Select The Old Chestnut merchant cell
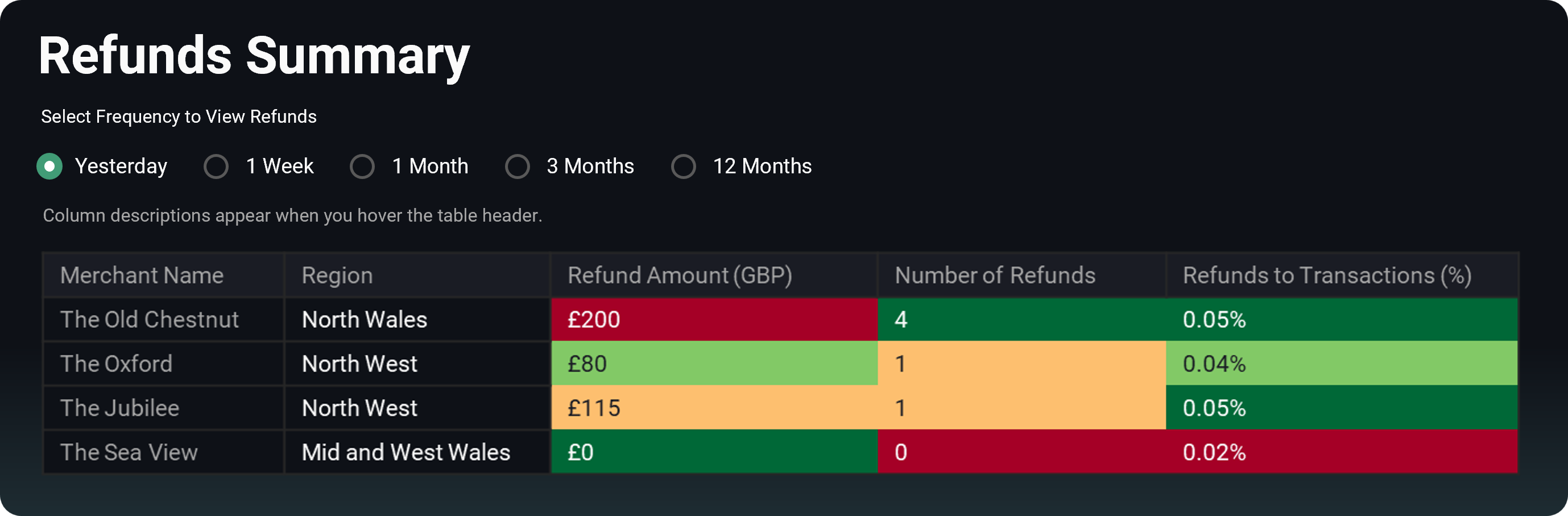The image size is (1568, 516). coord(149,319)
